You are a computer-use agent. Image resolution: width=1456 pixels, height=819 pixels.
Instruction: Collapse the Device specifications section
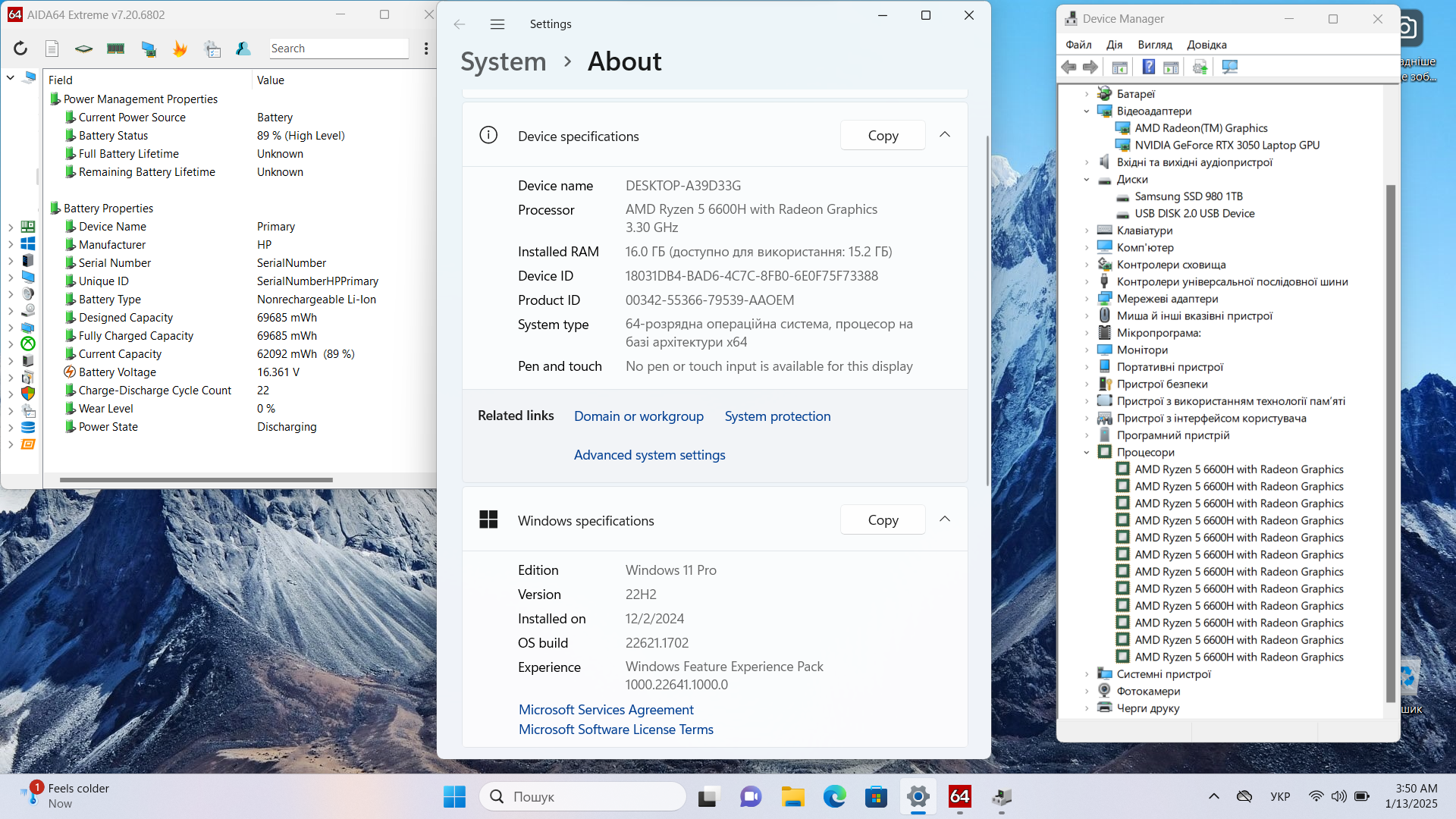click(x=945, y=135)
